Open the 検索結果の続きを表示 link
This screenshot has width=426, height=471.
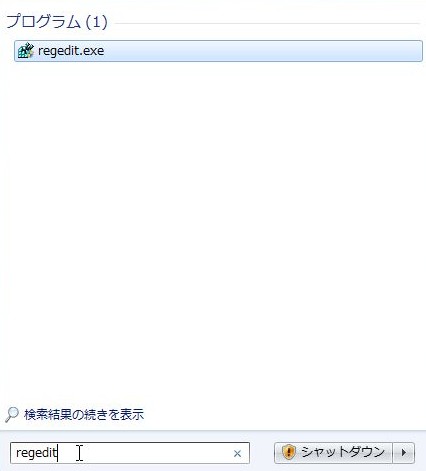pyautogui.click(x=84, y=415)
